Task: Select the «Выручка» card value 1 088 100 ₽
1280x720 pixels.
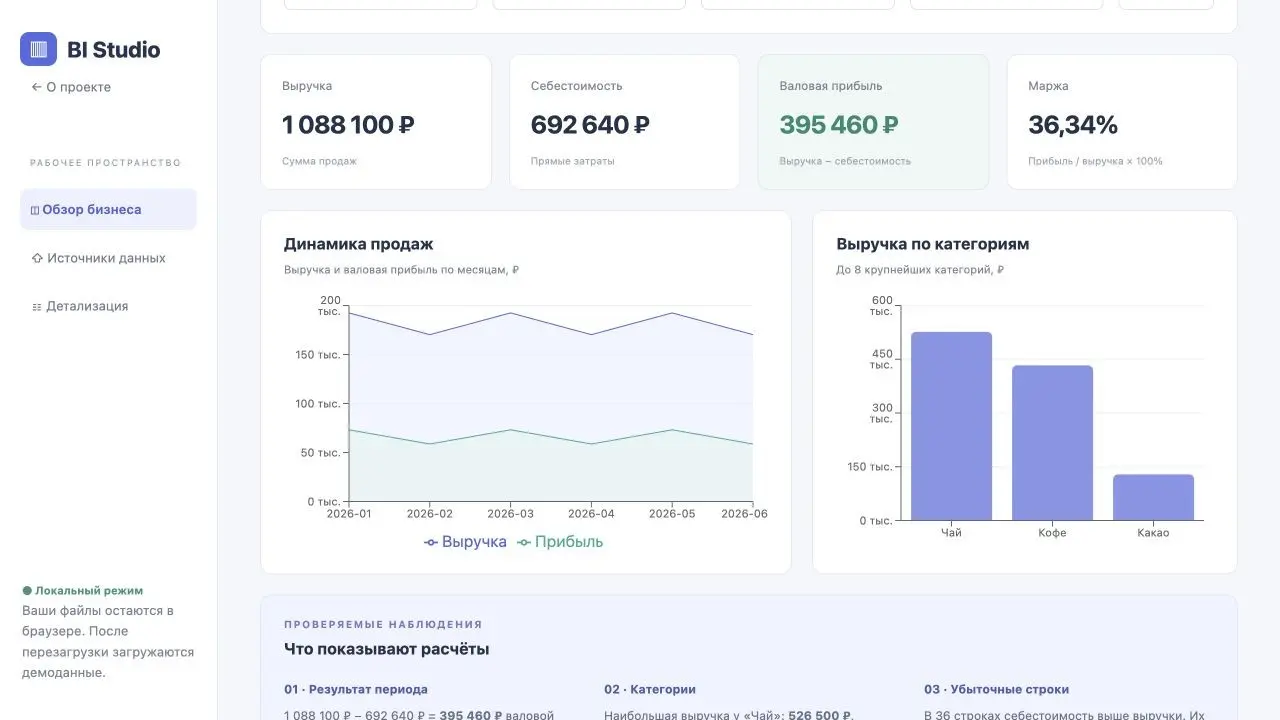Action: [x=348, y=125]
